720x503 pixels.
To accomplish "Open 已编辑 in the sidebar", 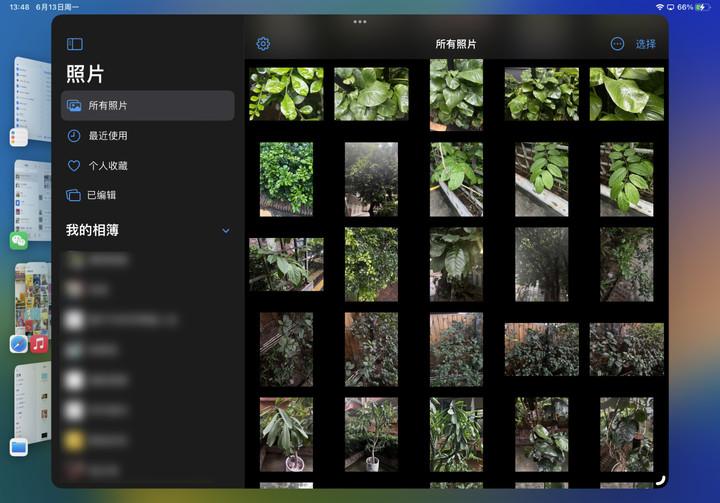I will 101,196.
